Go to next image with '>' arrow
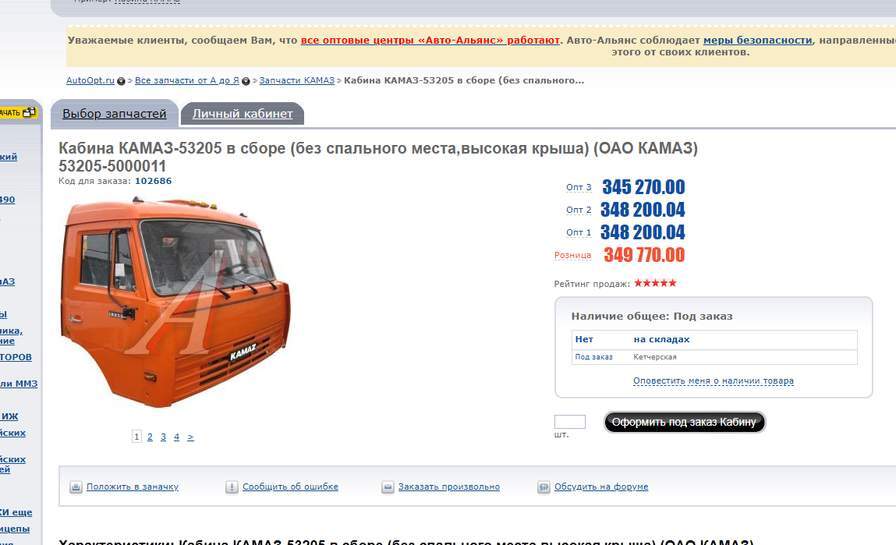 point(190,437)
